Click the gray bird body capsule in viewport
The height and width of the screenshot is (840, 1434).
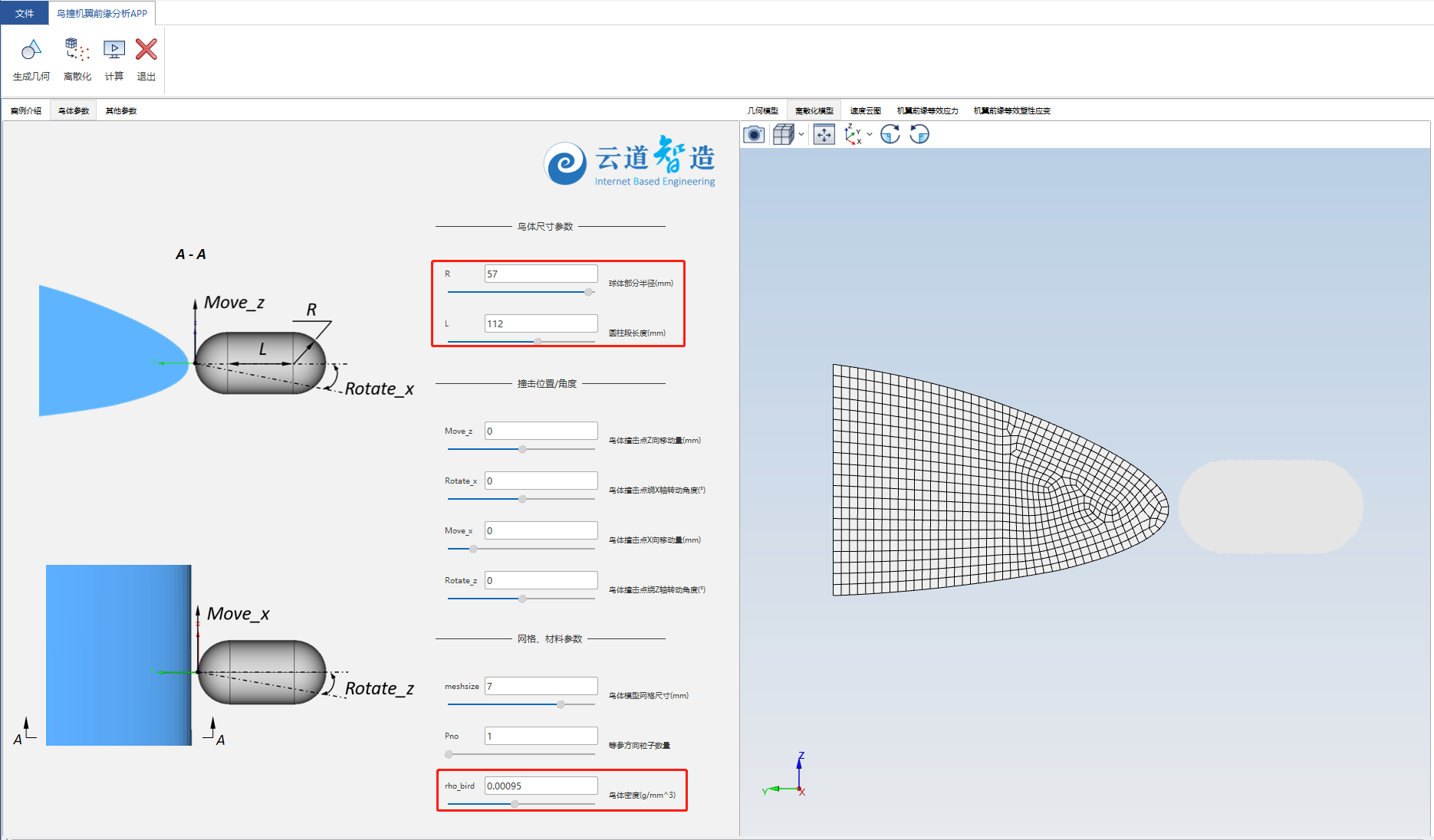[x=1271, y=507]
